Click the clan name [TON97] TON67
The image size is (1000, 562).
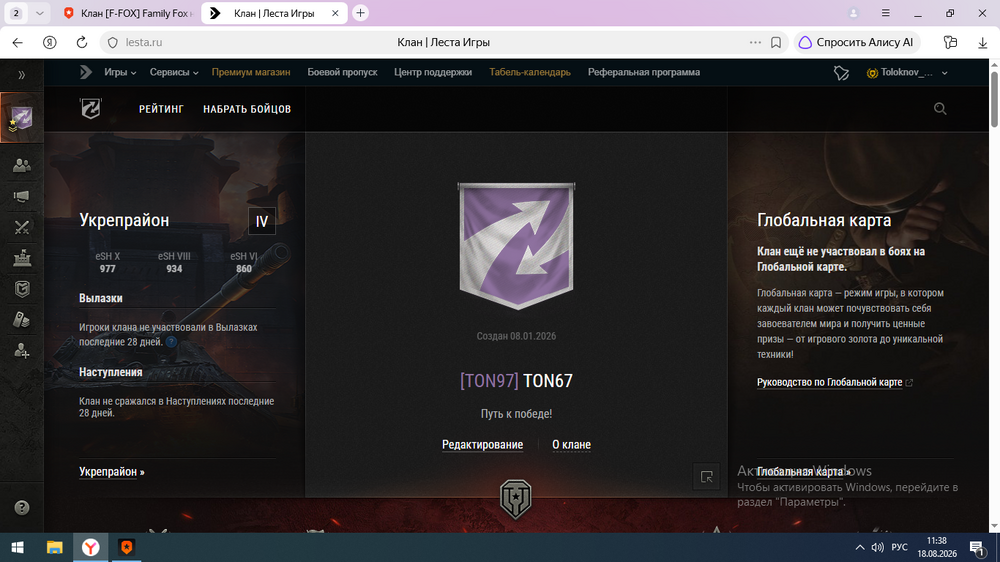(516, 381)
